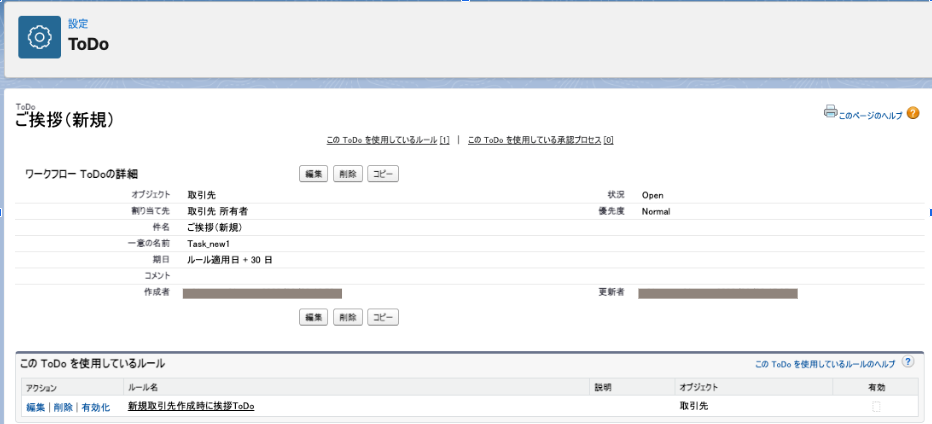
Task: Open この ToDo を使用している承認プロセス [0] link
Action: tap(540, 140)
